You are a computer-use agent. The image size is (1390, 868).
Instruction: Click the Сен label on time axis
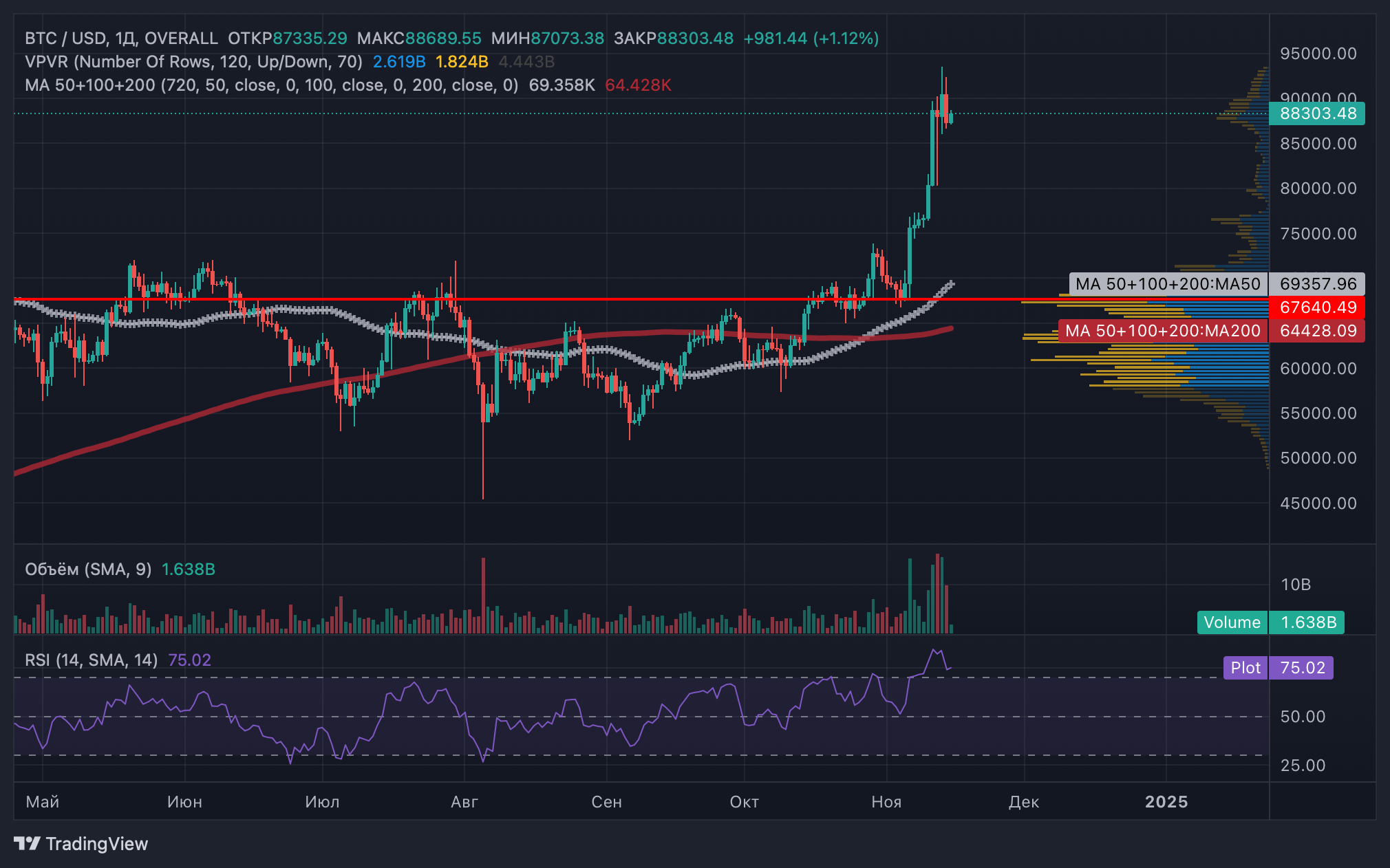click(607, 802)
